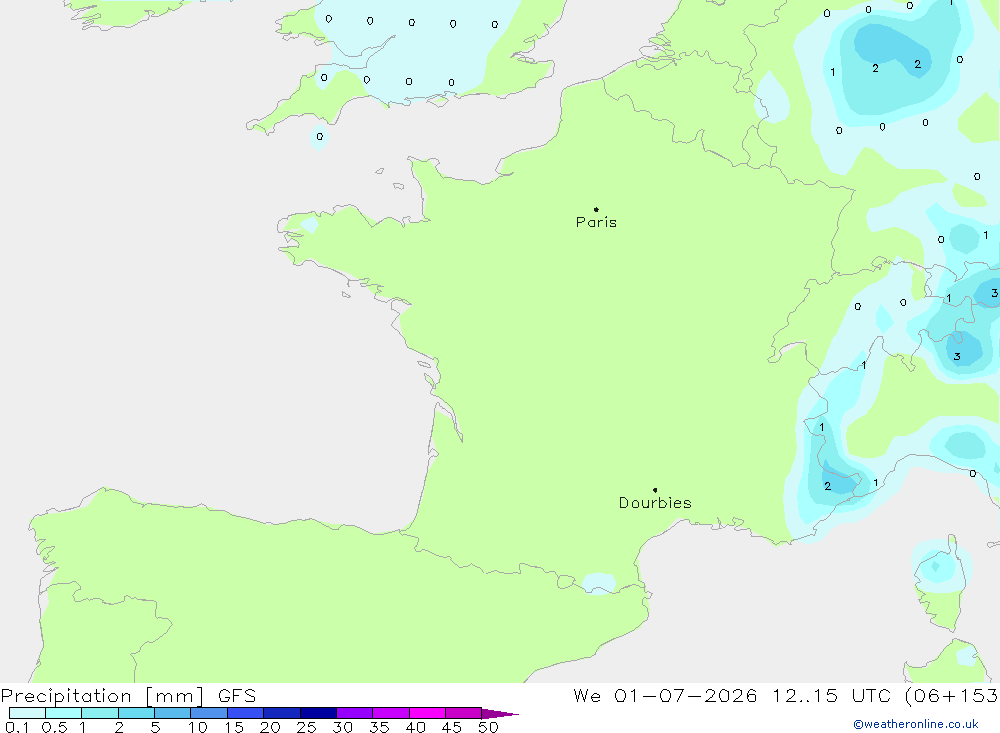Click the '0.5' legend scale label
Viewport: 1000px width, 733px height.
[x=55, y=727]
